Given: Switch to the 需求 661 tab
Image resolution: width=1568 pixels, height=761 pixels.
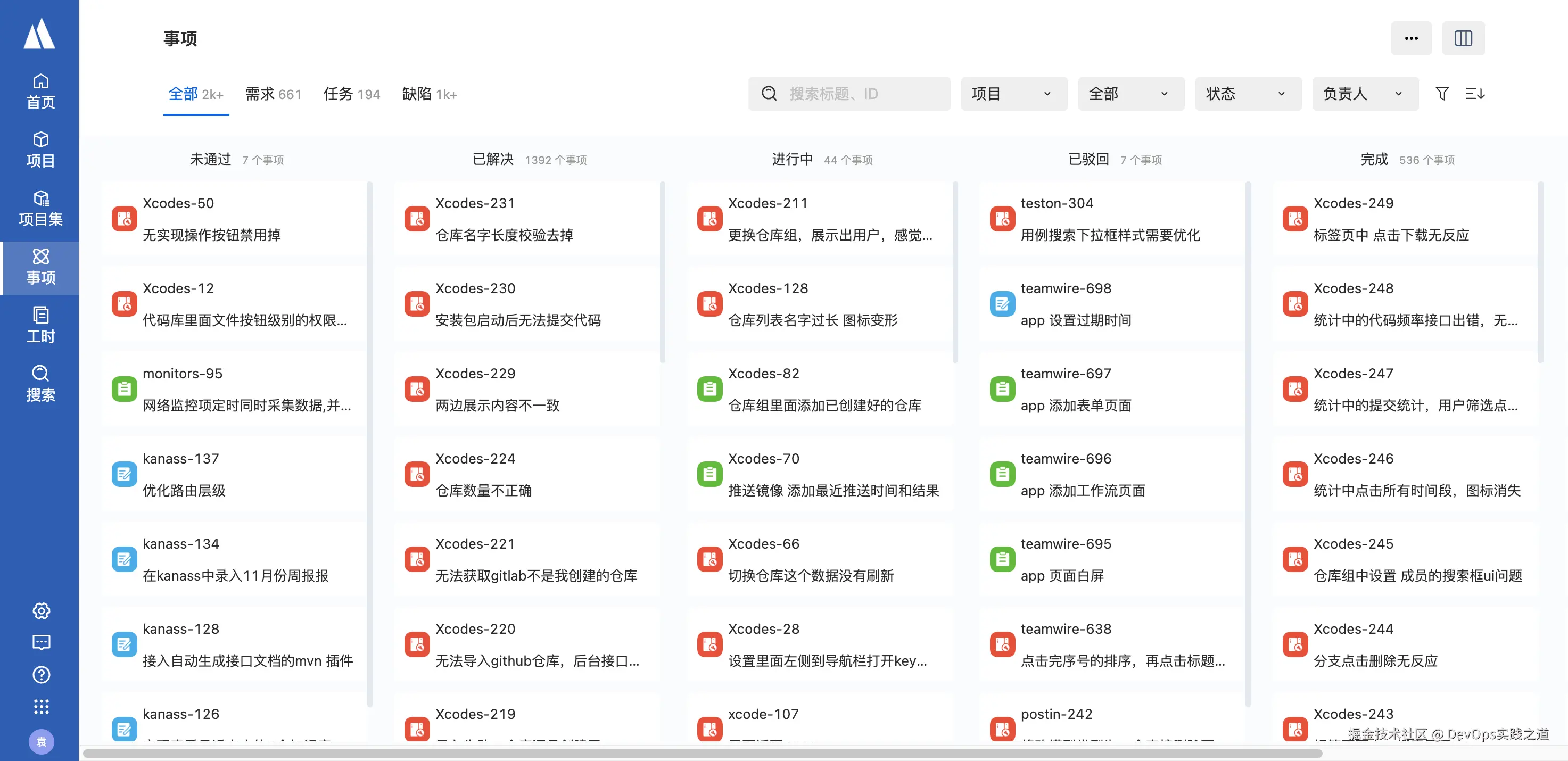Looking at the screenshot, I should [273, 94].
